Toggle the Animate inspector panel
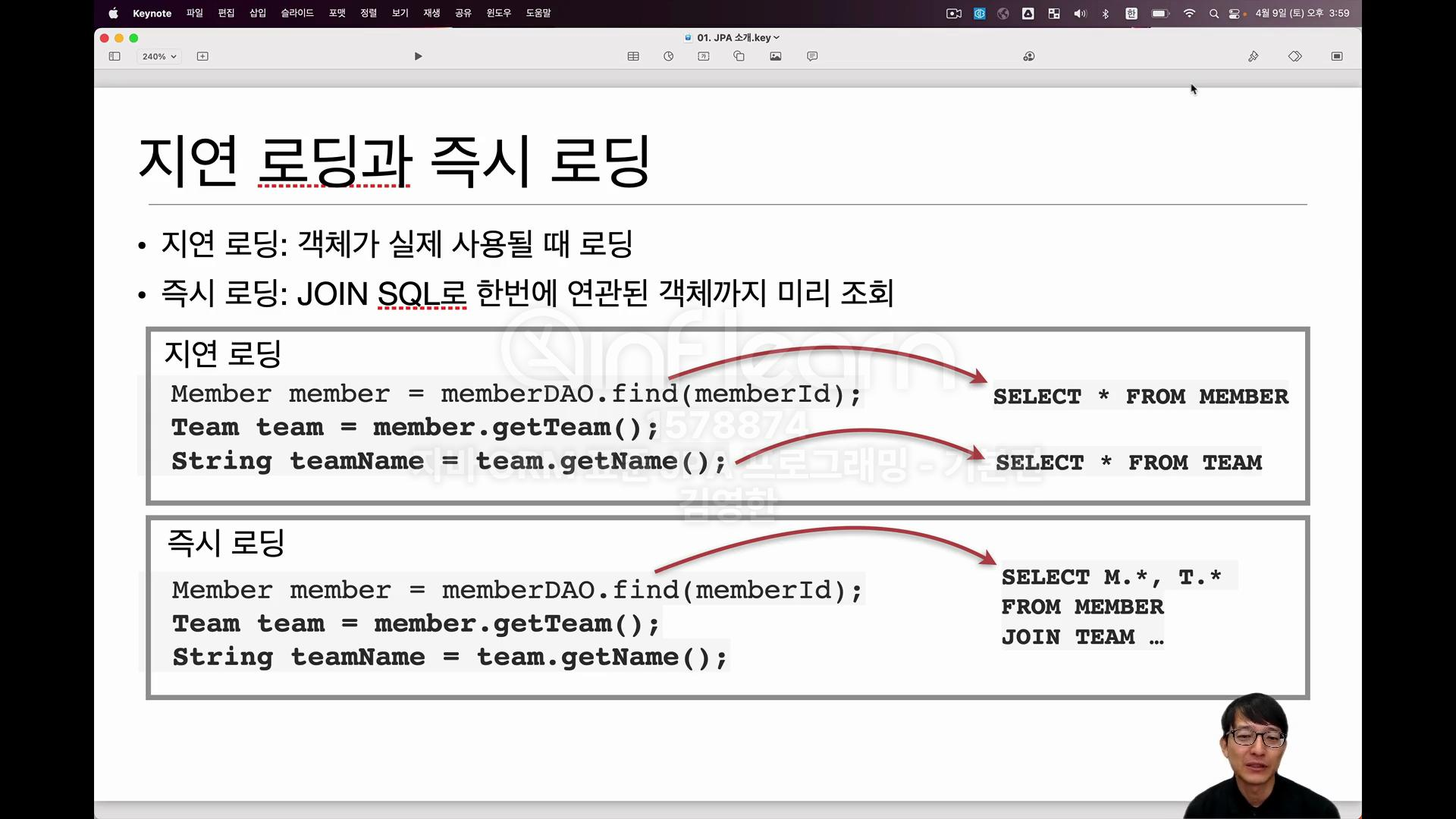Image resolution: width=1456 pixels, height=819 pixels. click(x=1294, y=56)
